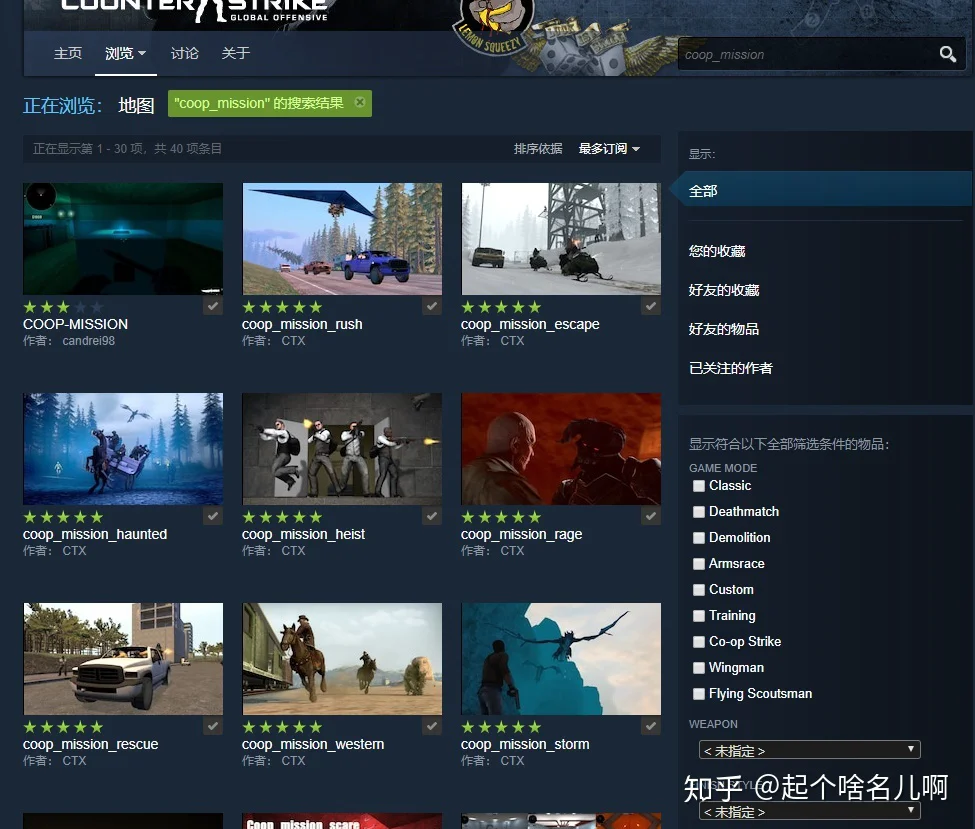View star rating of coop_mission_escape
975x829 pixels.
[501, 307]
